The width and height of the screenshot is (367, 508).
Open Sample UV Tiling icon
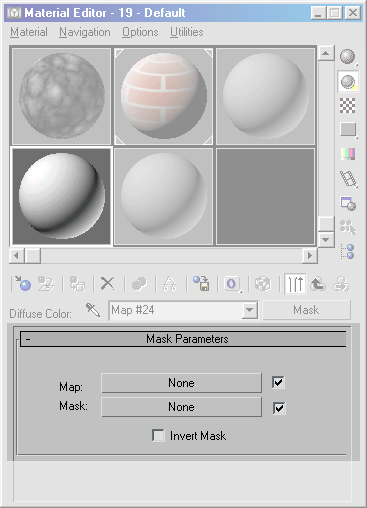pyautogui.click(x=348, y=130)
